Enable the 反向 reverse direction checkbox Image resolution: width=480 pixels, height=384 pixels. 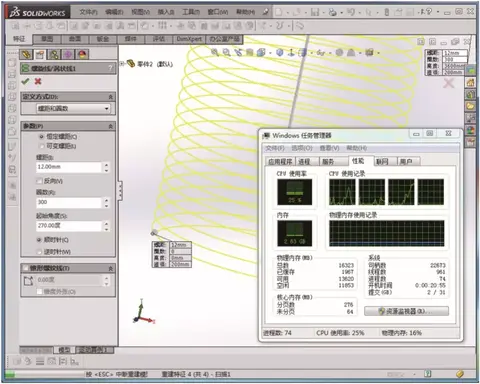tap(39, 181)
